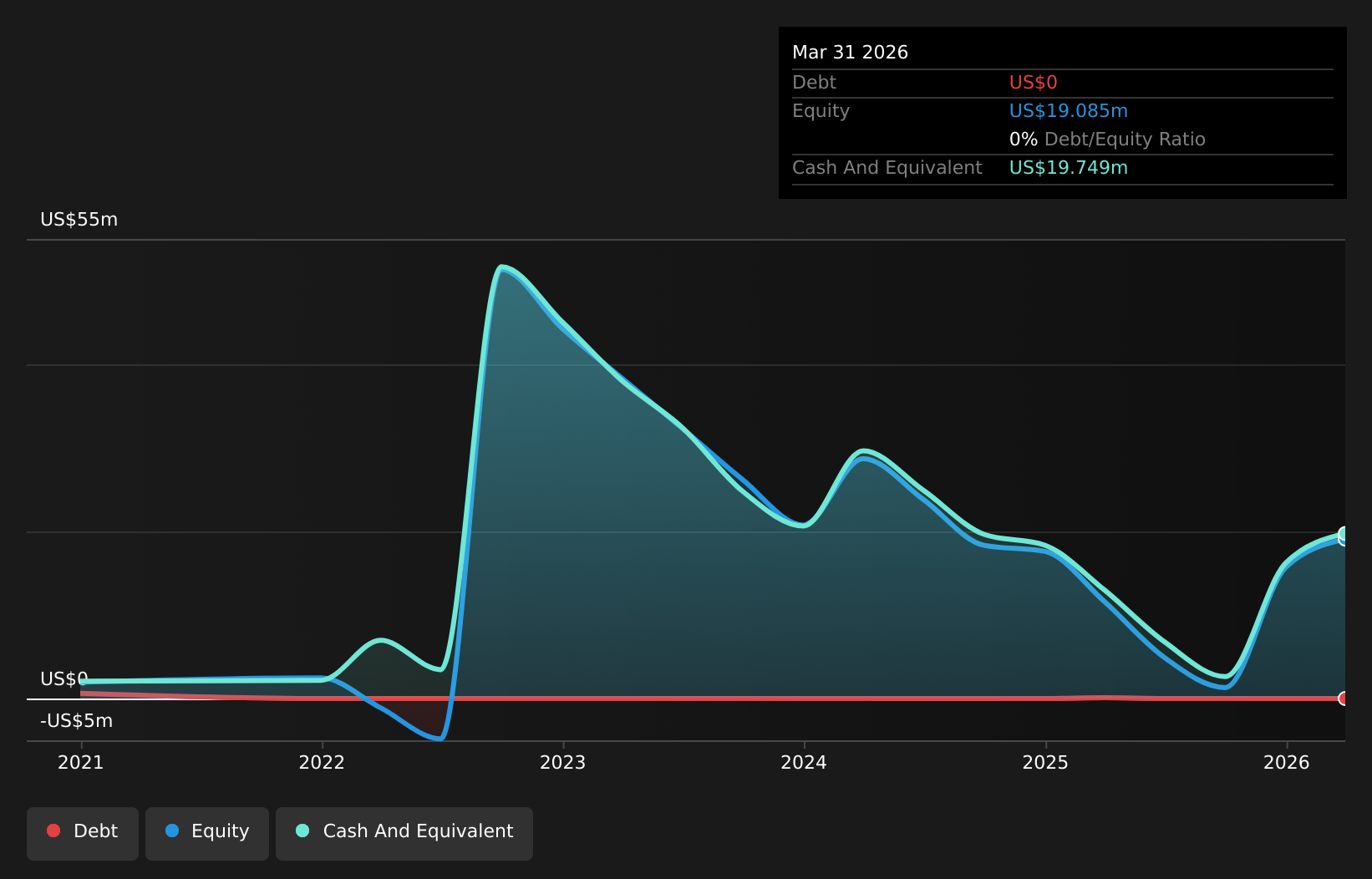Click the Equity tooltip row label
The image size is (1372, 879).
(x=821, y=111)
